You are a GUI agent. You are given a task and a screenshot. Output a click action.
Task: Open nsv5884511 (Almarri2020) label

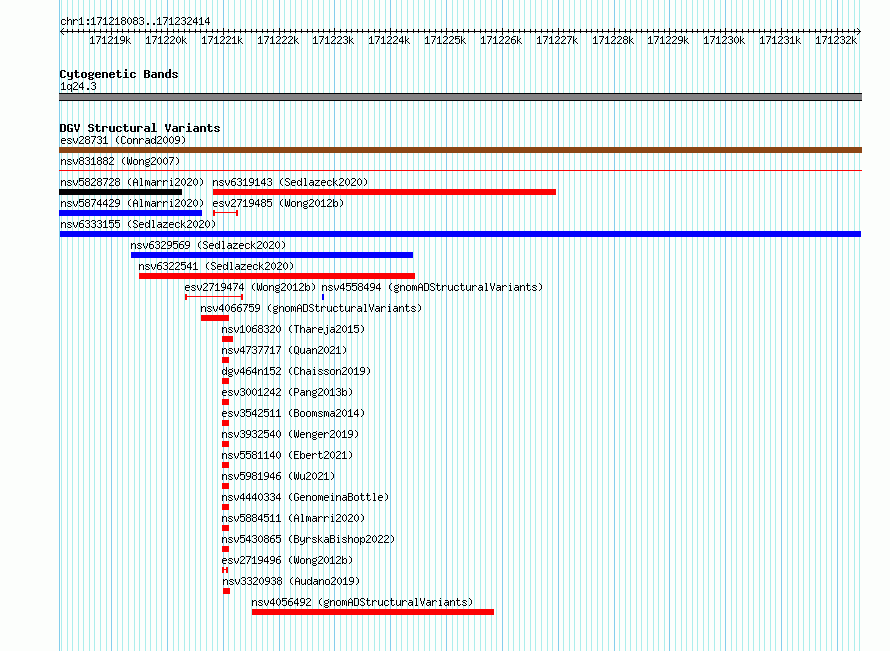[x=293, y=518]
